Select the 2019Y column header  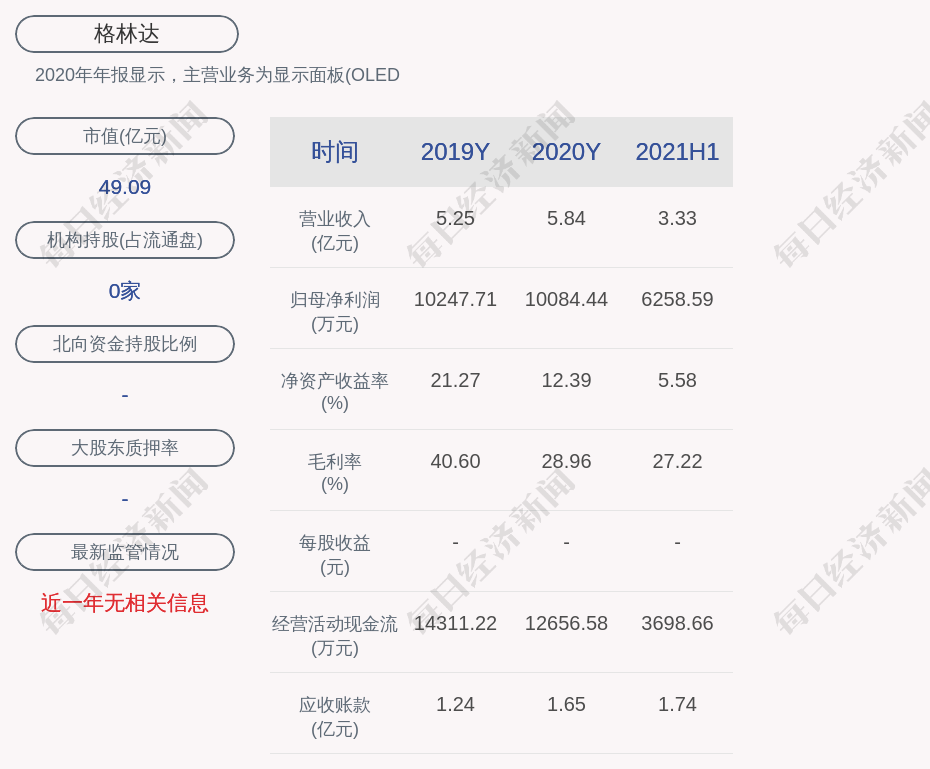[455, 152]
